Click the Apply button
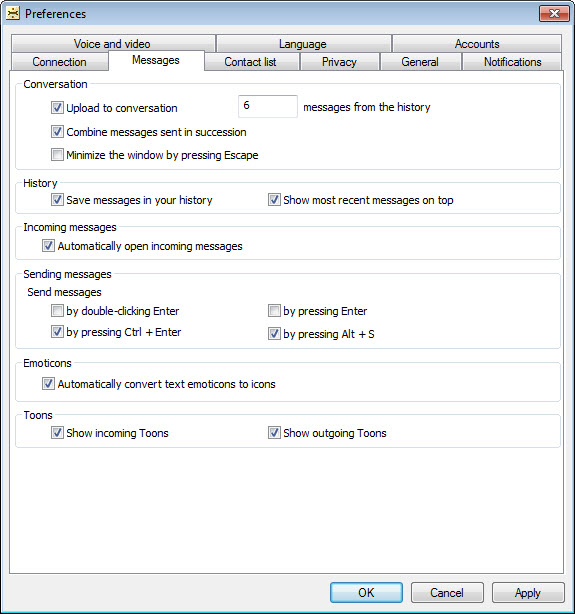The height and width of the screenshot is (614, 575). click(528, 592)
